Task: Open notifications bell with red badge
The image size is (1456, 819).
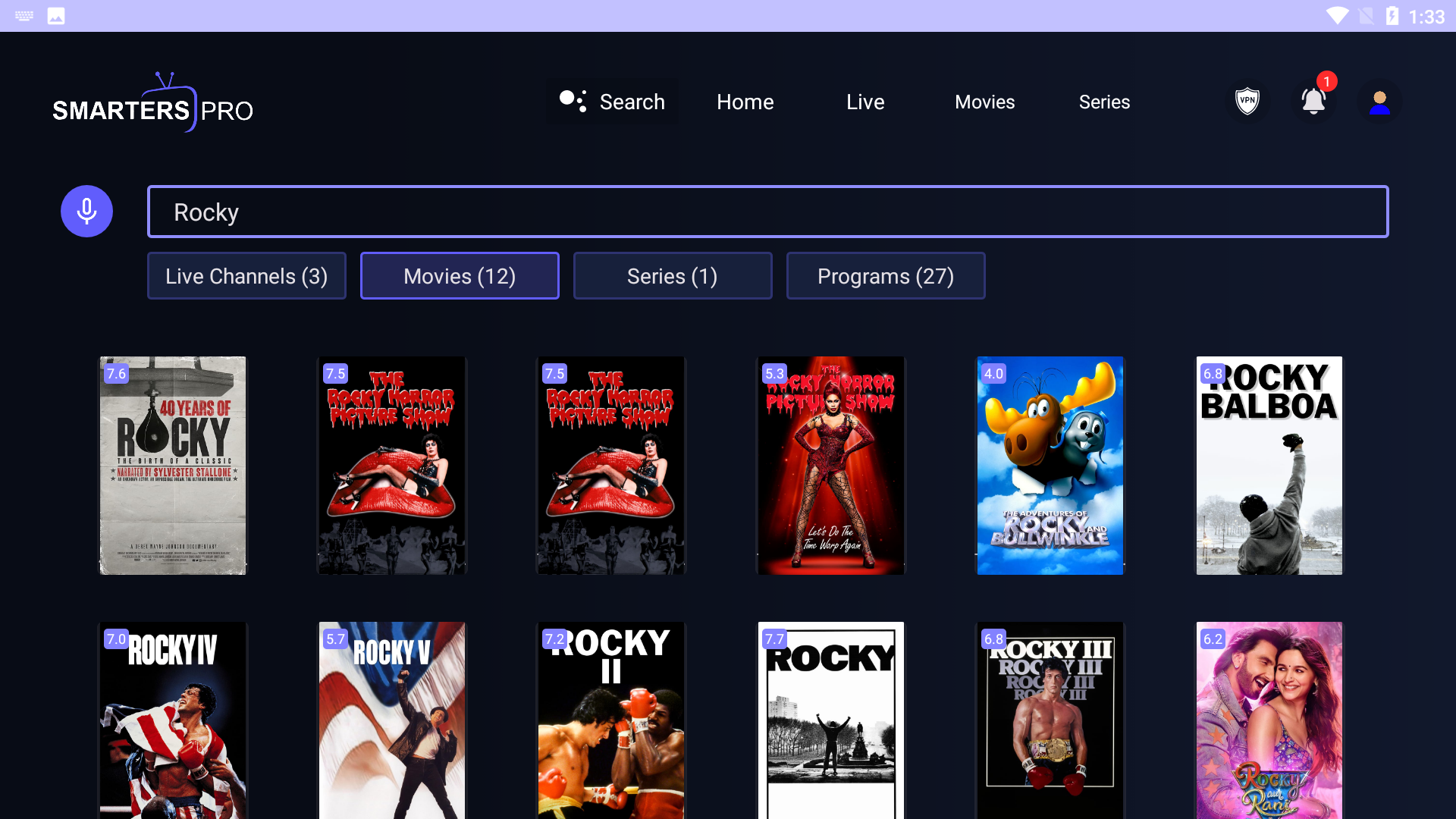Action: point(1313,101)
